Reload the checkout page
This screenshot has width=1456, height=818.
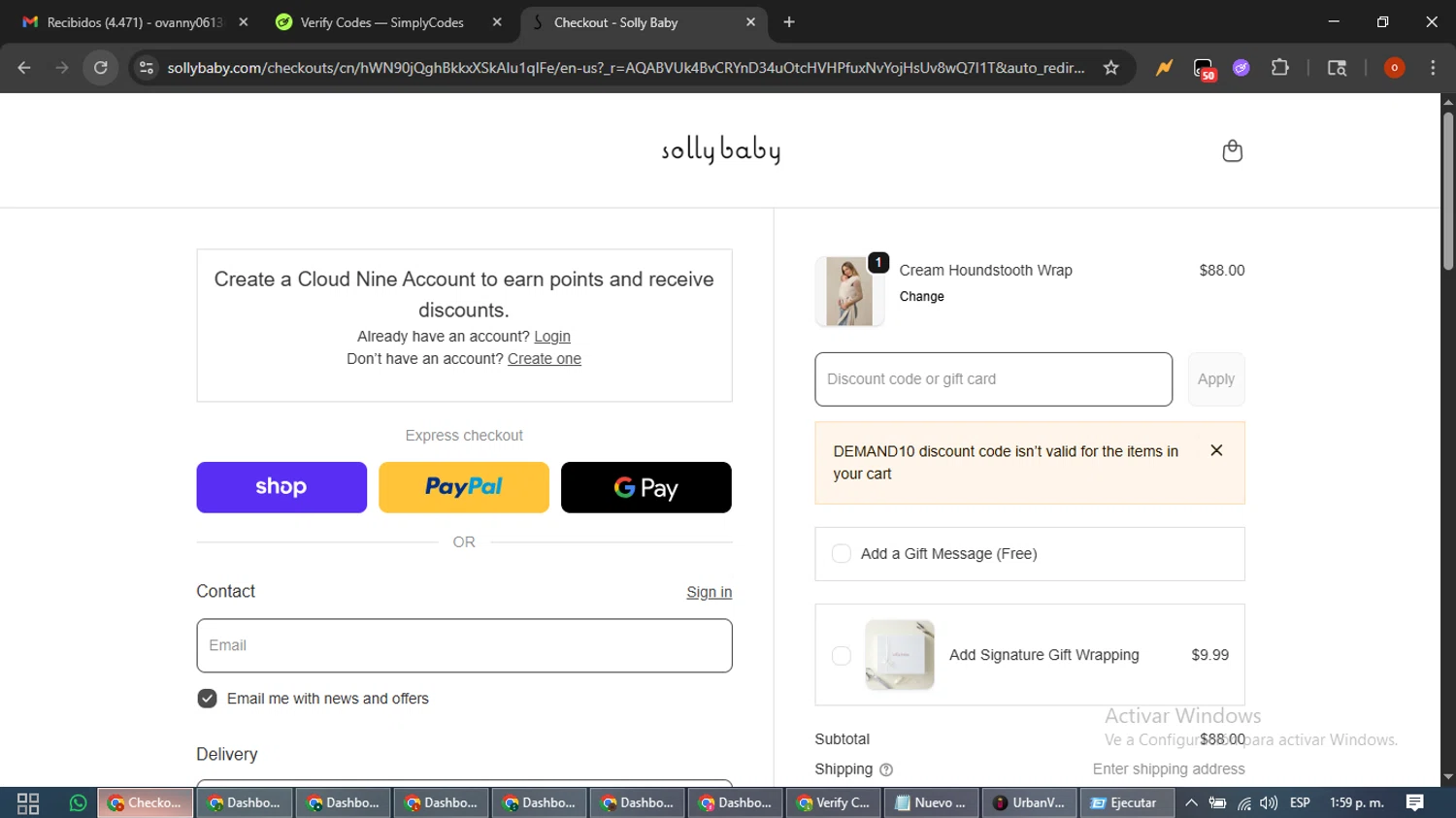point(101,68)
